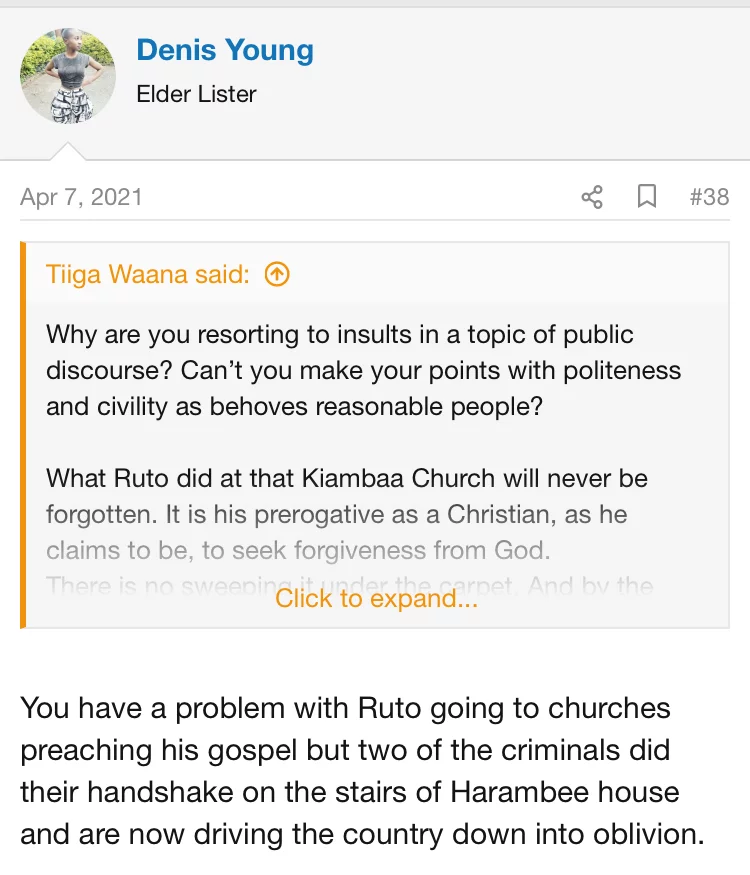Click the orange left border of quote block
This screenshot has width=750, height=875.
tap(23, 435)
